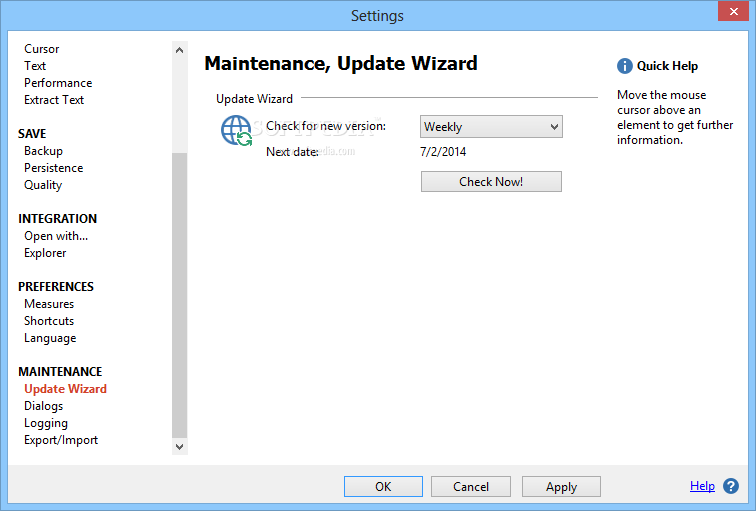Click the sidebar scrollbar thumb

point(179,296)
